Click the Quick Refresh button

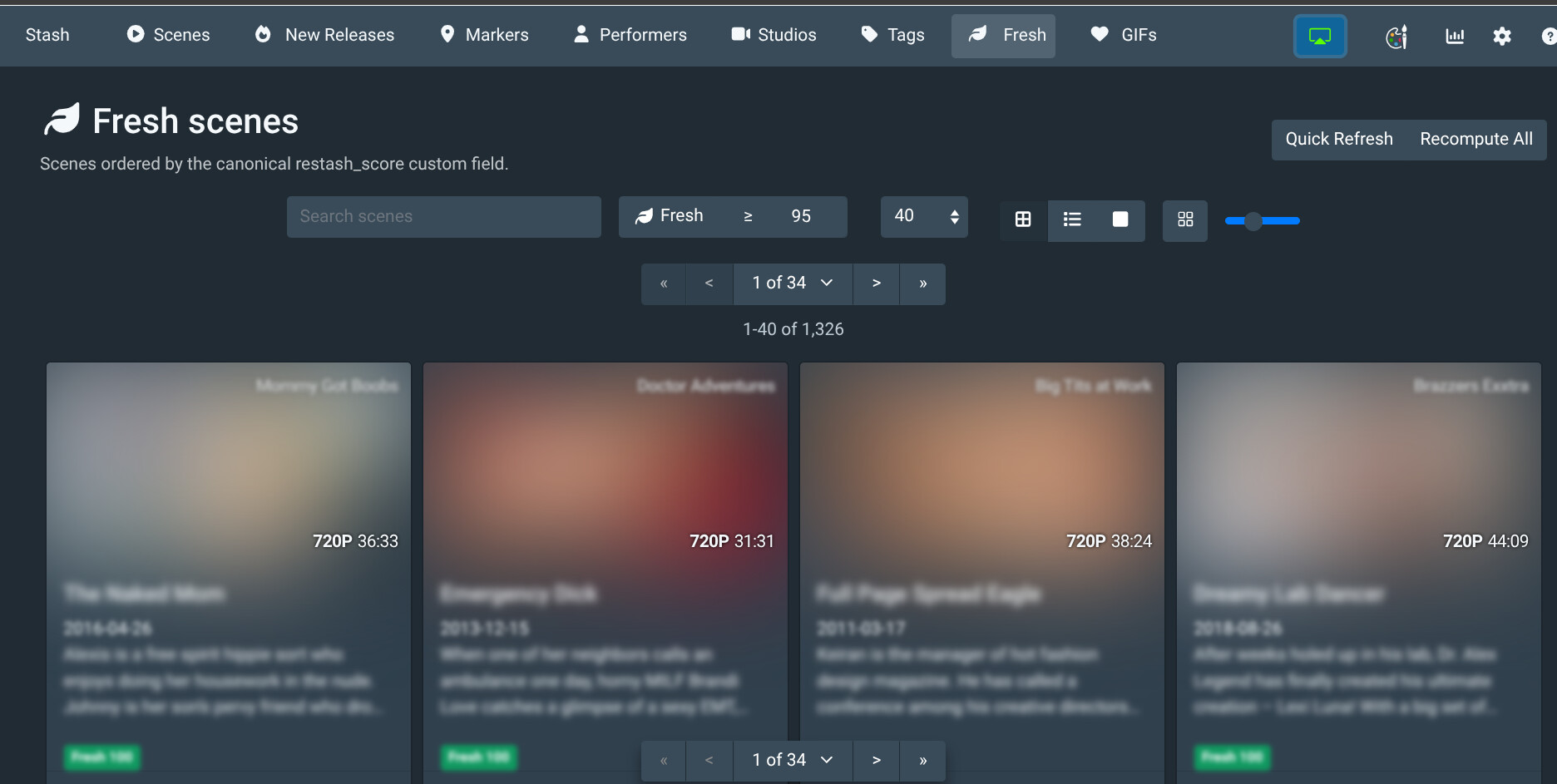click(1339, 140)
